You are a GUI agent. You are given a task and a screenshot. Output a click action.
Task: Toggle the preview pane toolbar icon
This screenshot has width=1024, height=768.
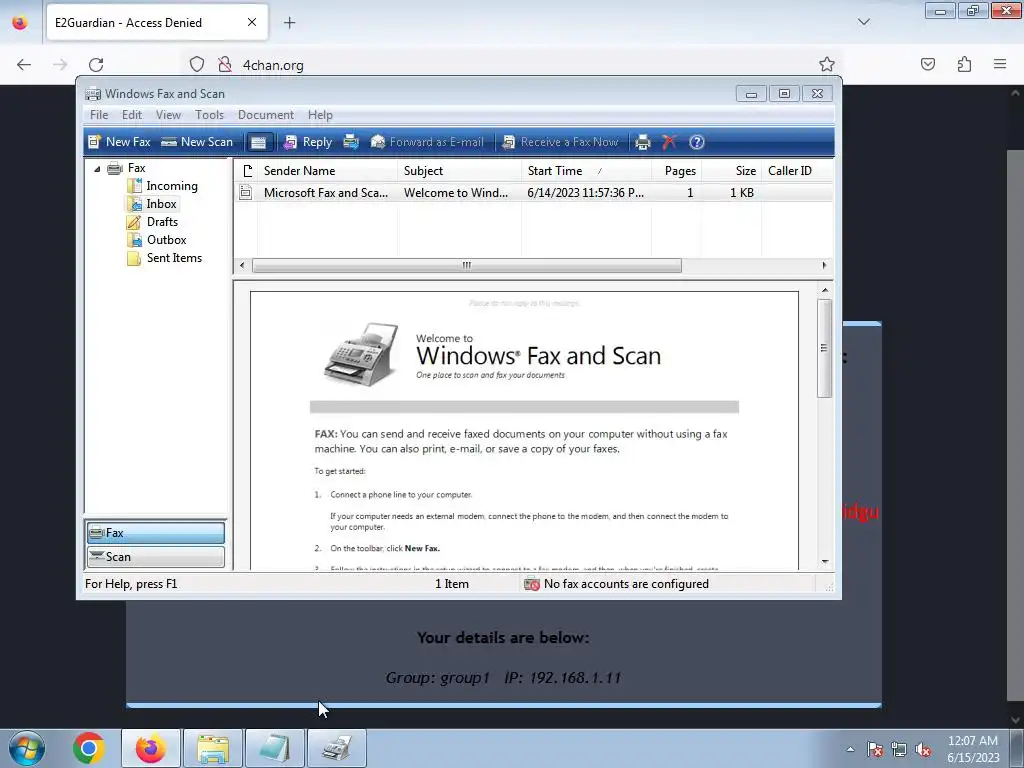[x=259, y=142]
